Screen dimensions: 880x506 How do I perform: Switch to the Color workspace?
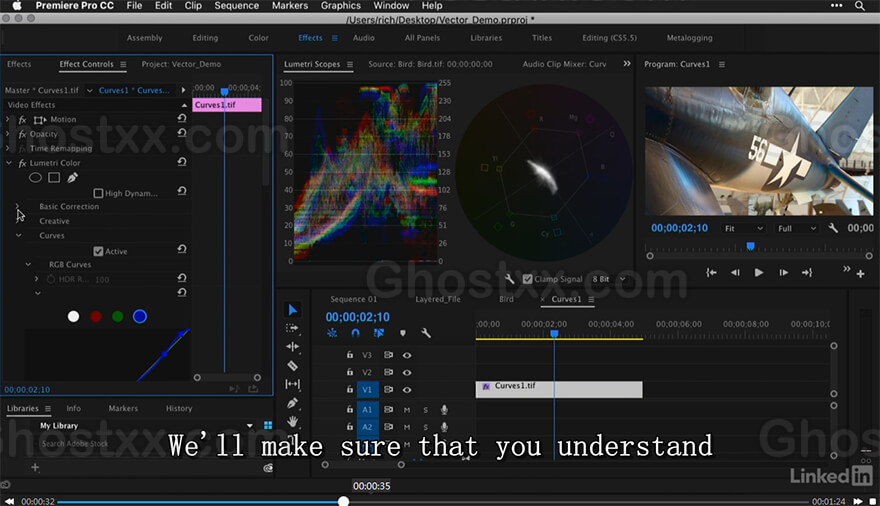(x=258, y=38)
